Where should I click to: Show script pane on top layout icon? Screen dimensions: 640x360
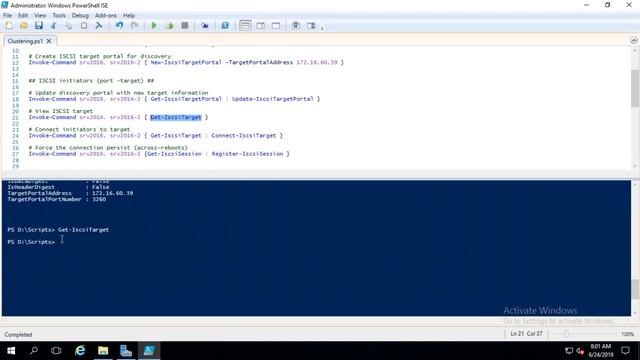[245, 26]
